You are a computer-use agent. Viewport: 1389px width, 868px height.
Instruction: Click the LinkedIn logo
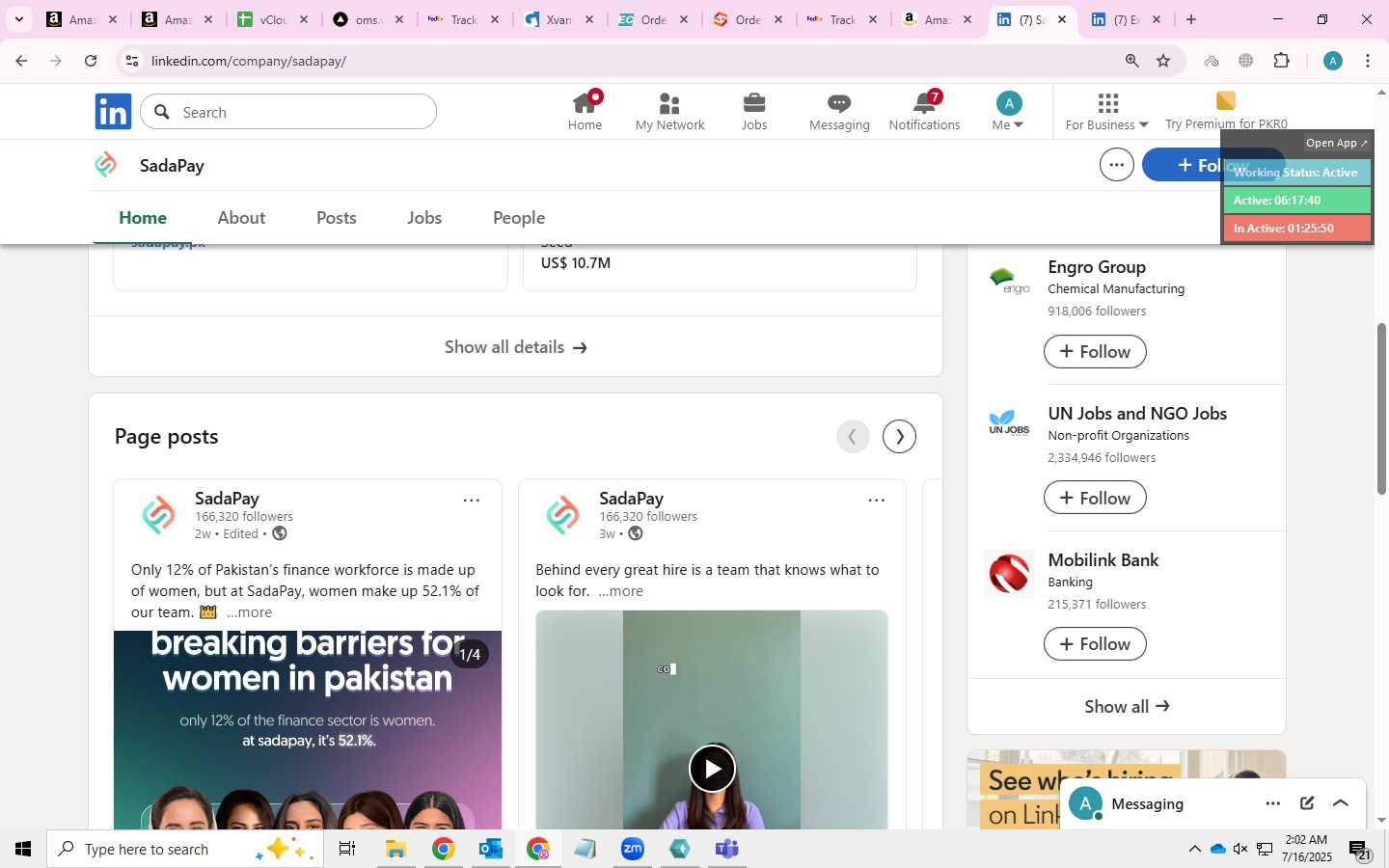[113, 112]
